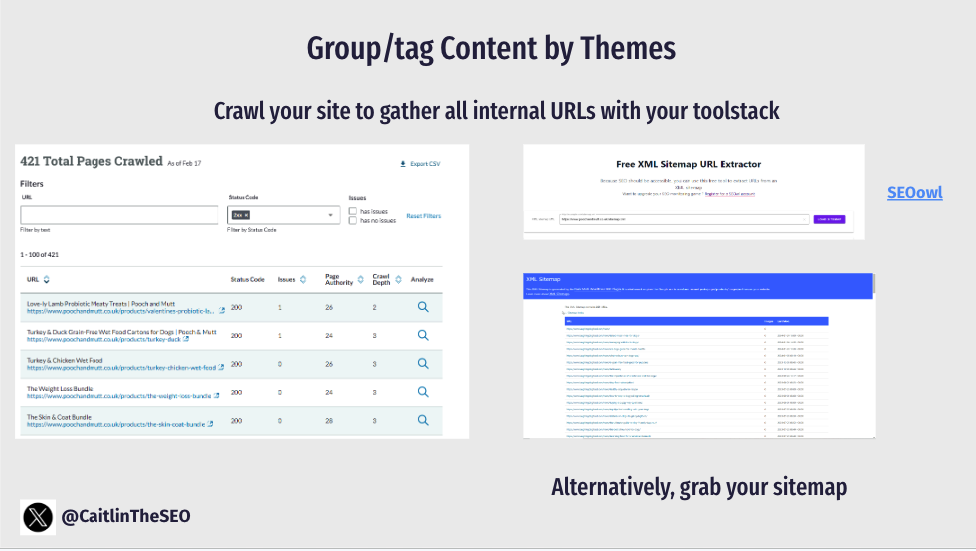Click the Export CSV download icon
The height and width of the screenshot is (551, 976).
click(x=403, y=164)
